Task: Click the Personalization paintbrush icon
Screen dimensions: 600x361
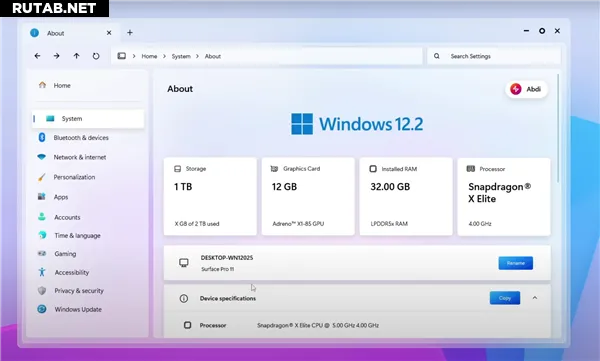Action: pos(42,177)
